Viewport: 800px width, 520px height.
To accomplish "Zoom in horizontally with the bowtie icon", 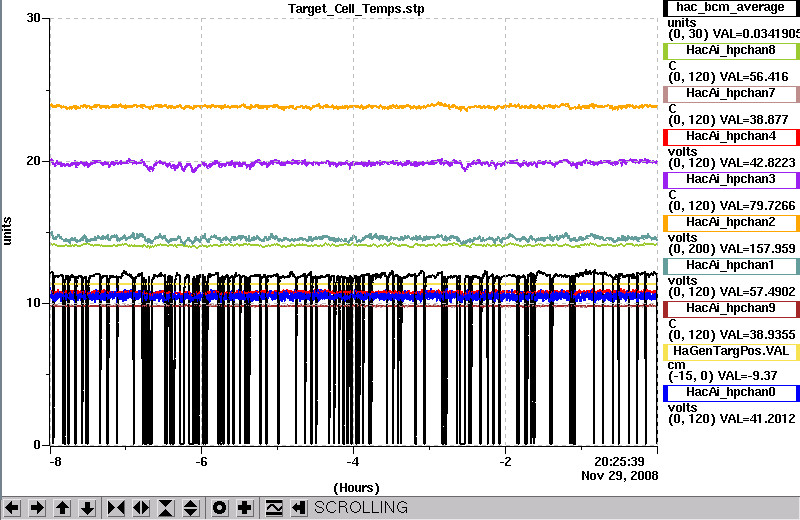I will click(116, 508).
